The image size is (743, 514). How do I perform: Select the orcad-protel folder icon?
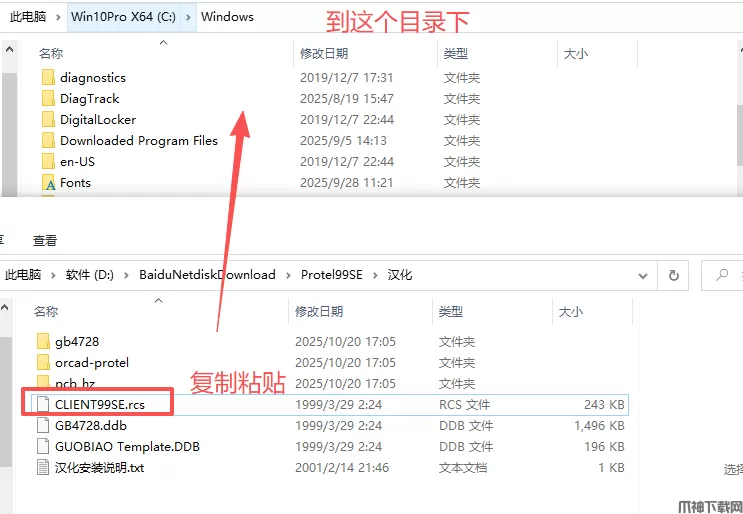tap(43, 362)
